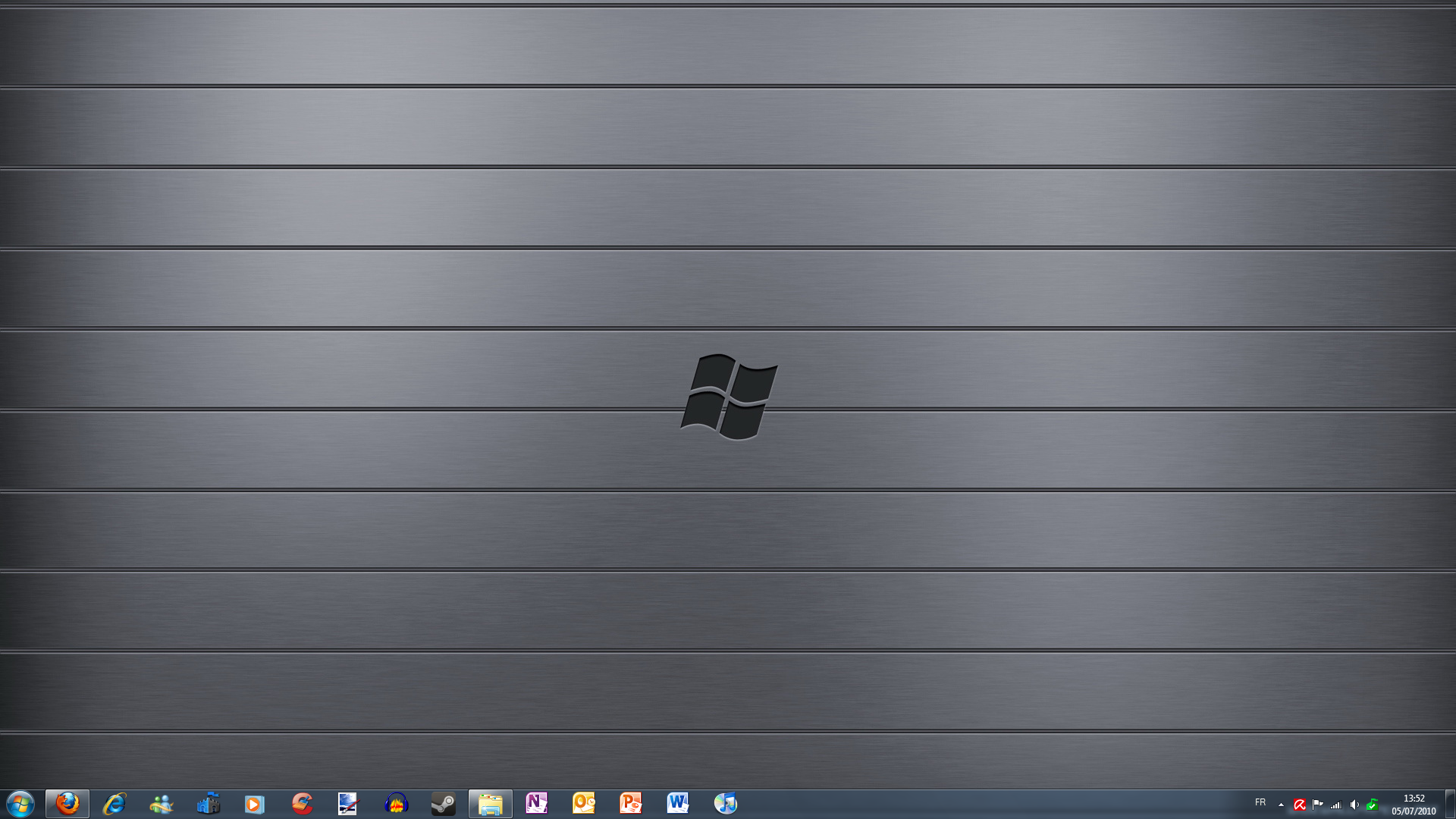
Task: Open Windows Live Messenger from taskbar
Action: click(x=162, y=804)
